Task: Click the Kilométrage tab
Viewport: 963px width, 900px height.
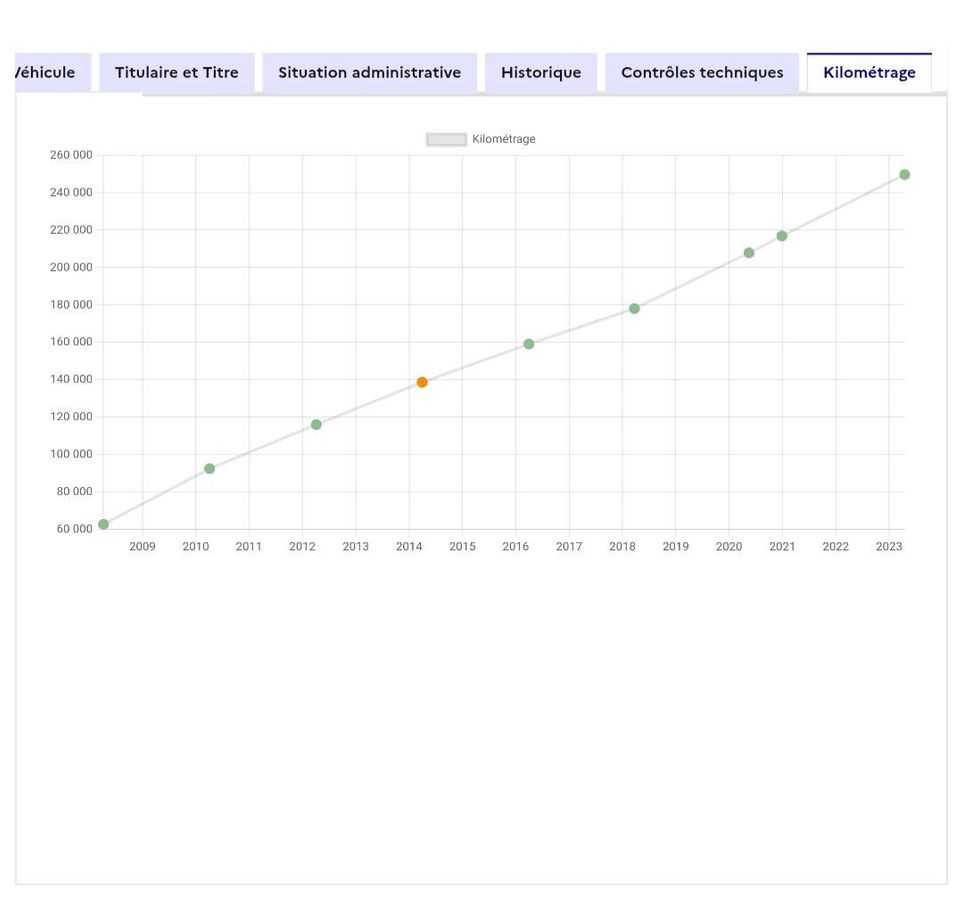Action: coord(868,72)
